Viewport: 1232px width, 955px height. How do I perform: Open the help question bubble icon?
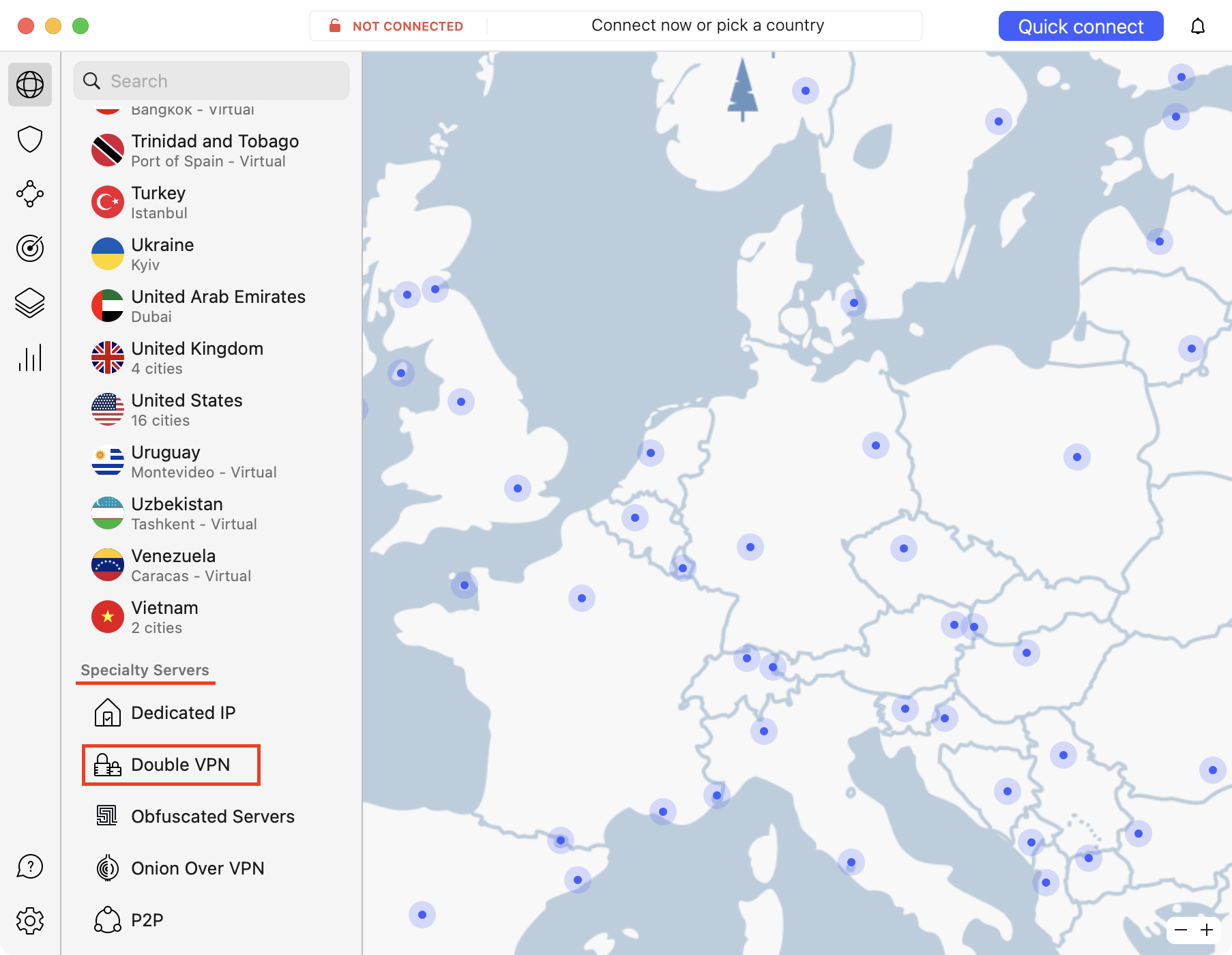(30, 866)
